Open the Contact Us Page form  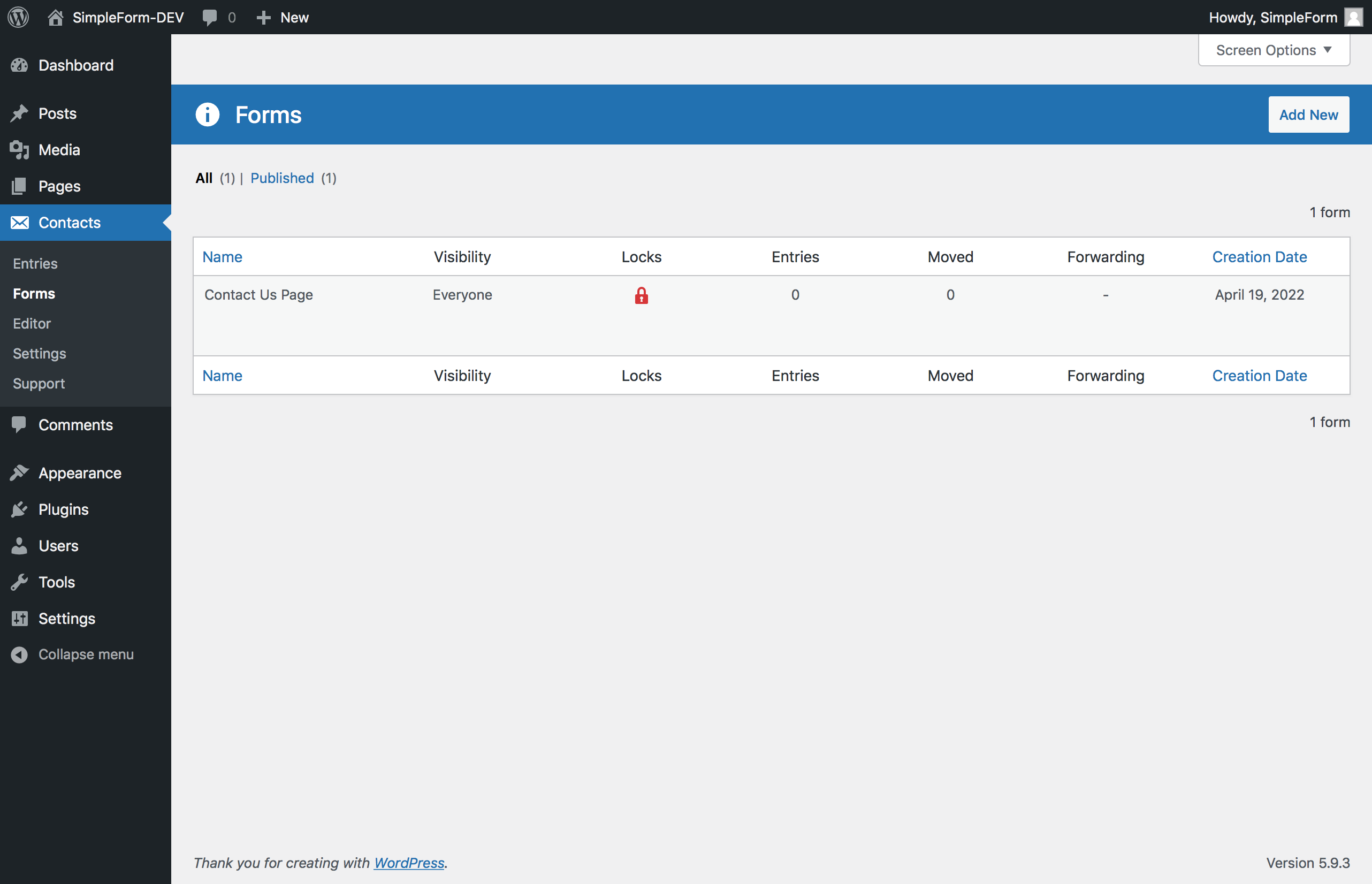click(x=258, y=294)
